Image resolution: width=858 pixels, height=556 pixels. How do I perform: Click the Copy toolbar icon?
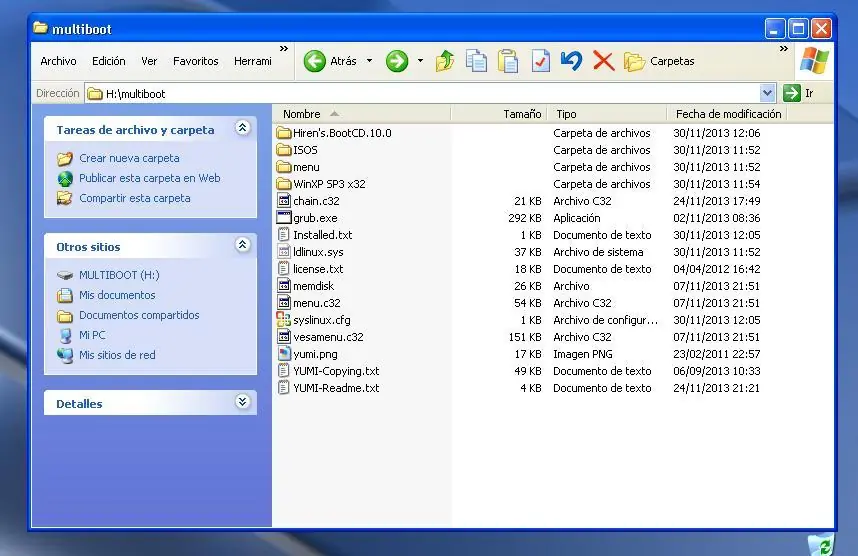(476, 61)
